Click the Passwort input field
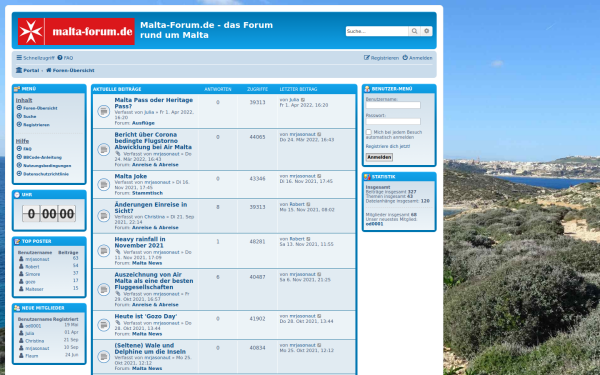 (x=393, y=121)
